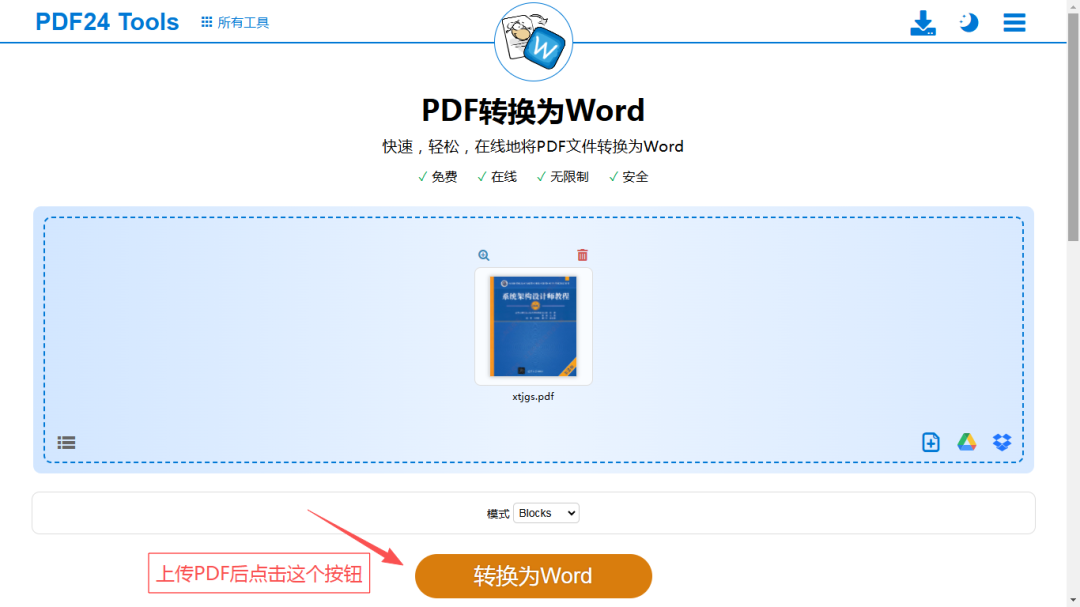Viewport: 1080px width, 607px height.
Task: Switch to list view using the list icon
Action: coord(66,442)
